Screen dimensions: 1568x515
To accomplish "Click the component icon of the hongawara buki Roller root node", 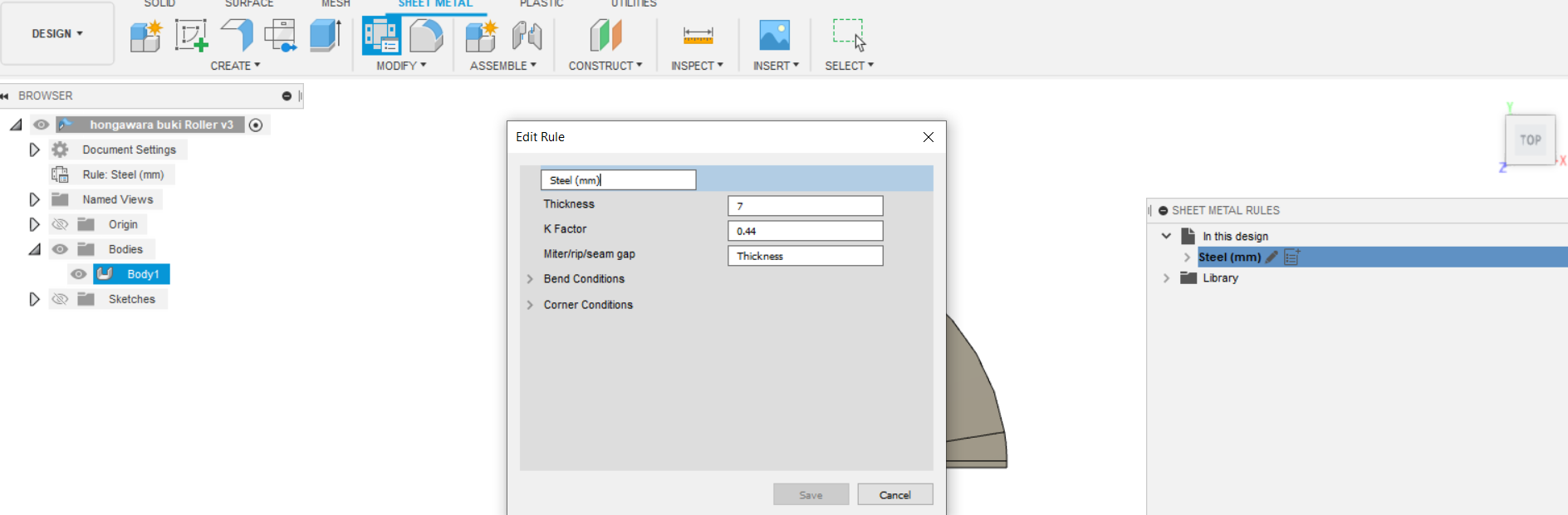I will click(65, 125).
